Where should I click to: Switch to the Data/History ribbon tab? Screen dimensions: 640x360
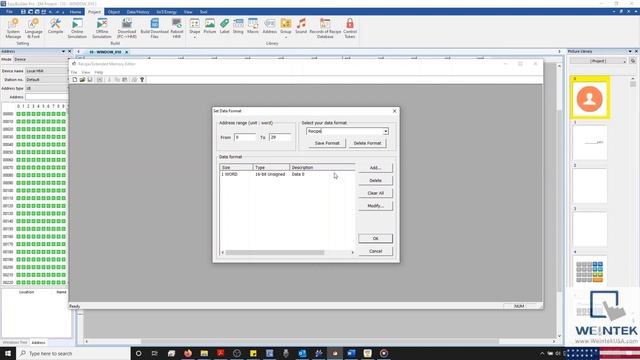point(138,12)
